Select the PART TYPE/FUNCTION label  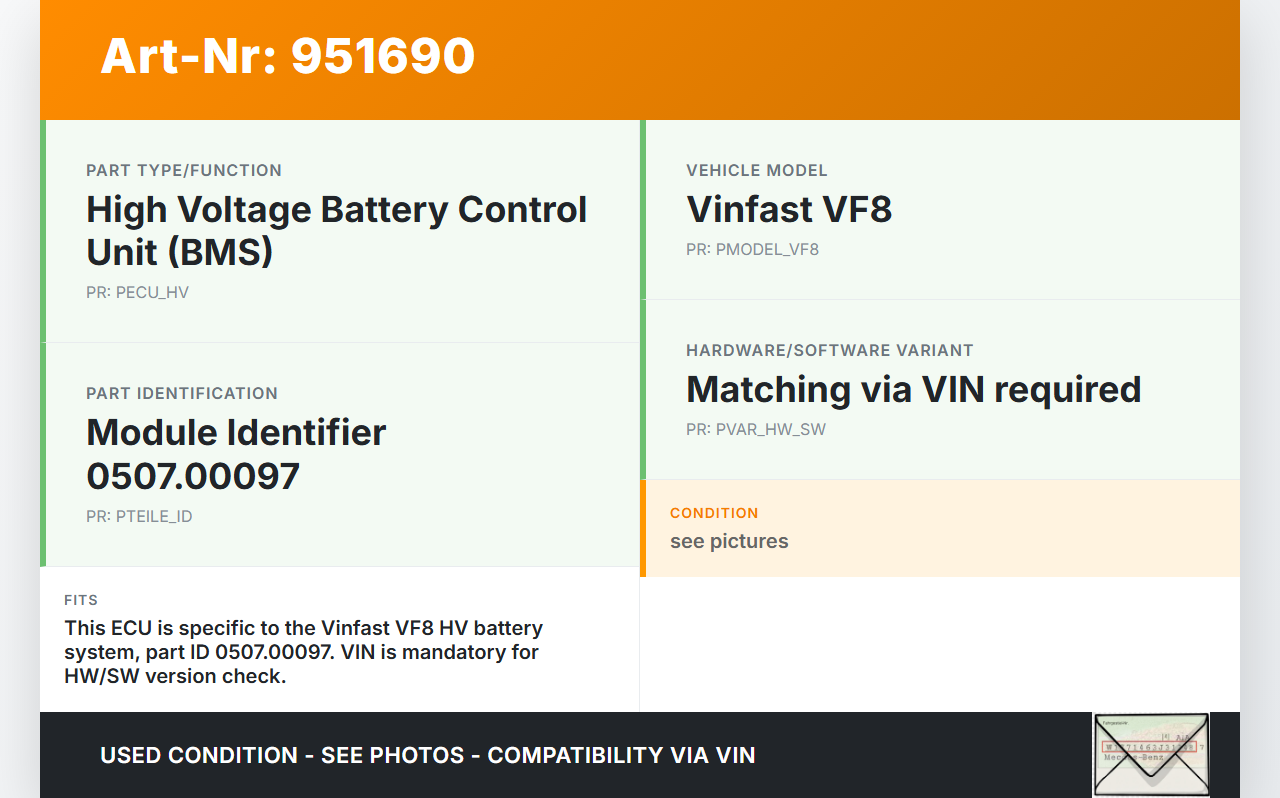[184, 170]
